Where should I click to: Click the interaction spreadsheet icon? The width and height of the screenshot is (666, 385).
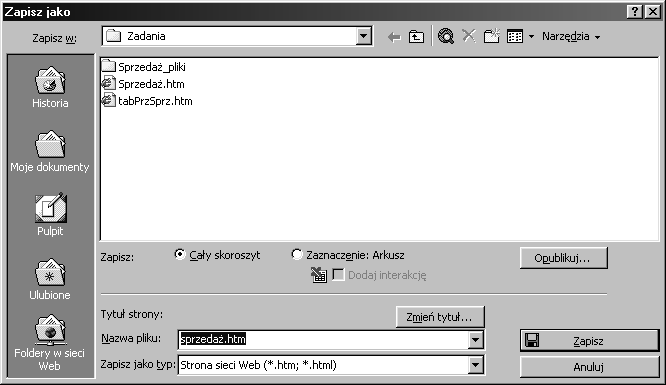click(x=319, y=275)
